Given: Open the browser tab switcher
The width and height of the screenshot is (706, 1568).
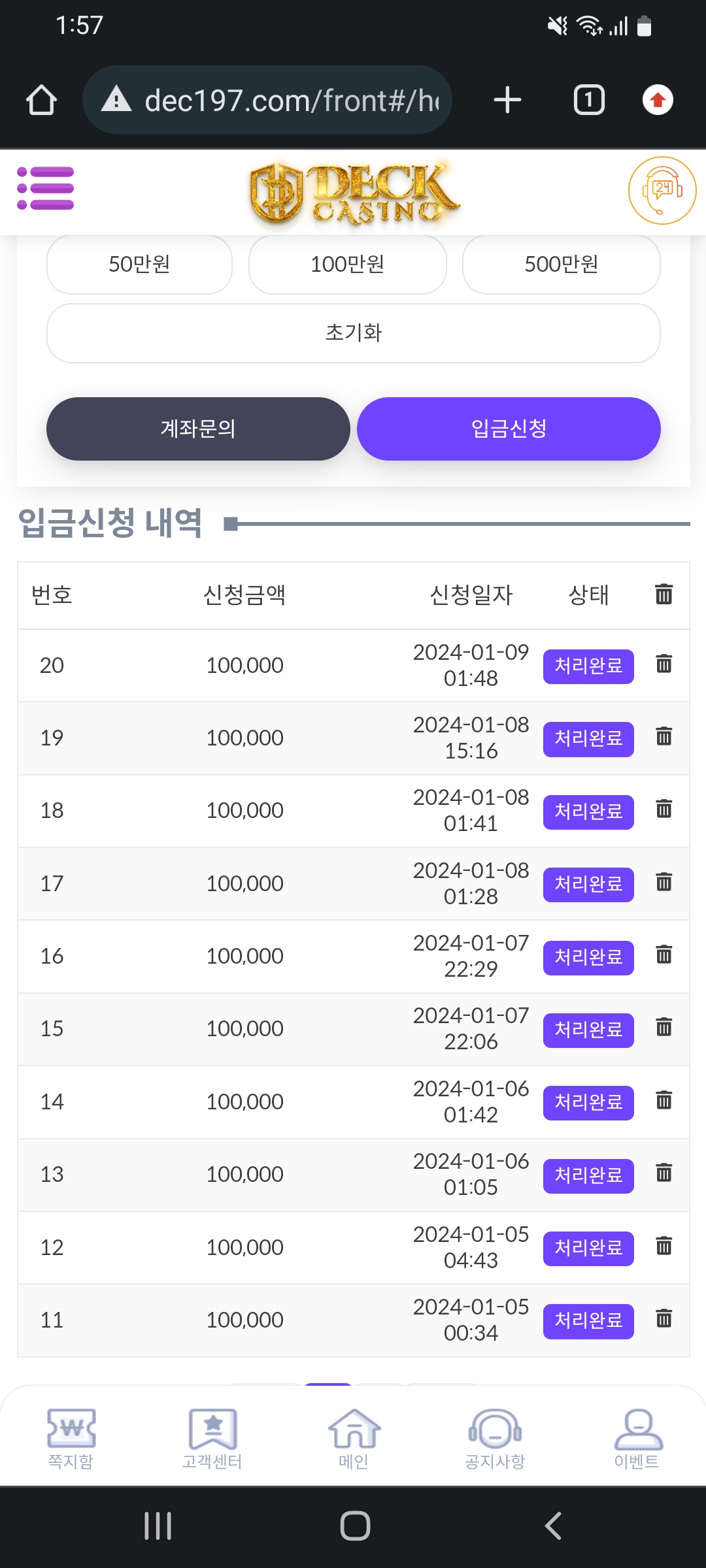Looking at the screenshot, I should pos(588,101).
